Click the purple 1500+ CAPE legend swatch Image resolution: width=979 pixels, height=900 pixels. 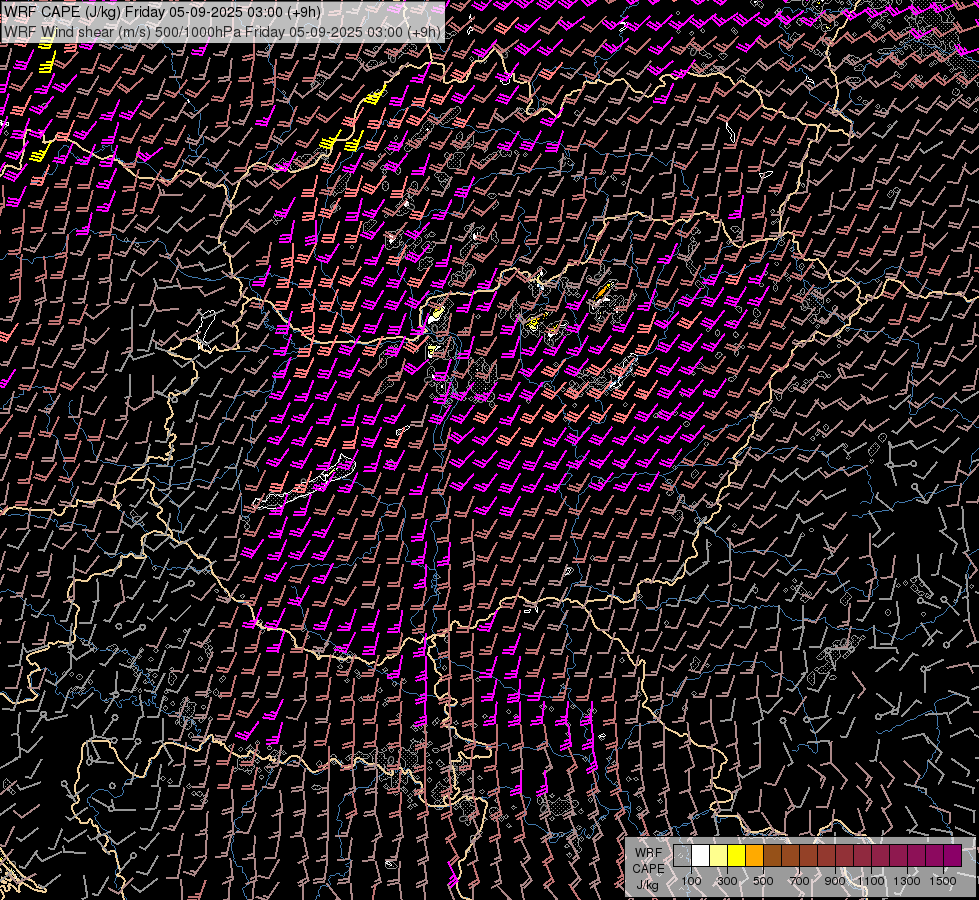pos(953,856)
